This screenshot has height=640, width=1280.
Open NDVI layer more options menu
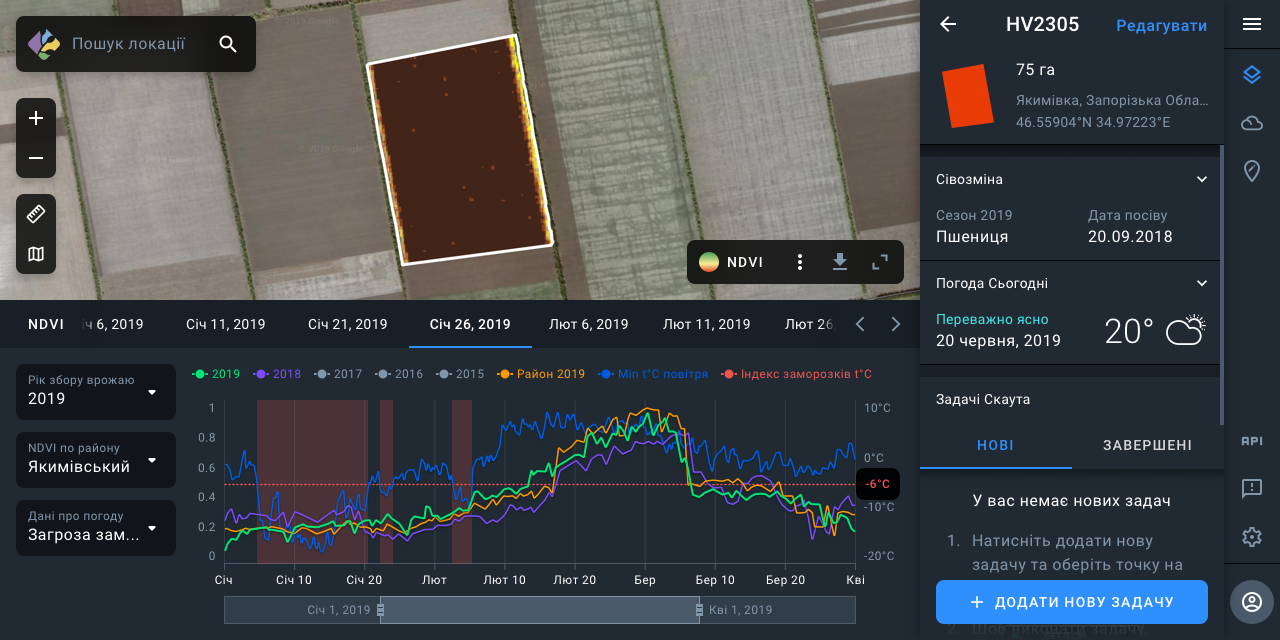(x=800, y=262)
